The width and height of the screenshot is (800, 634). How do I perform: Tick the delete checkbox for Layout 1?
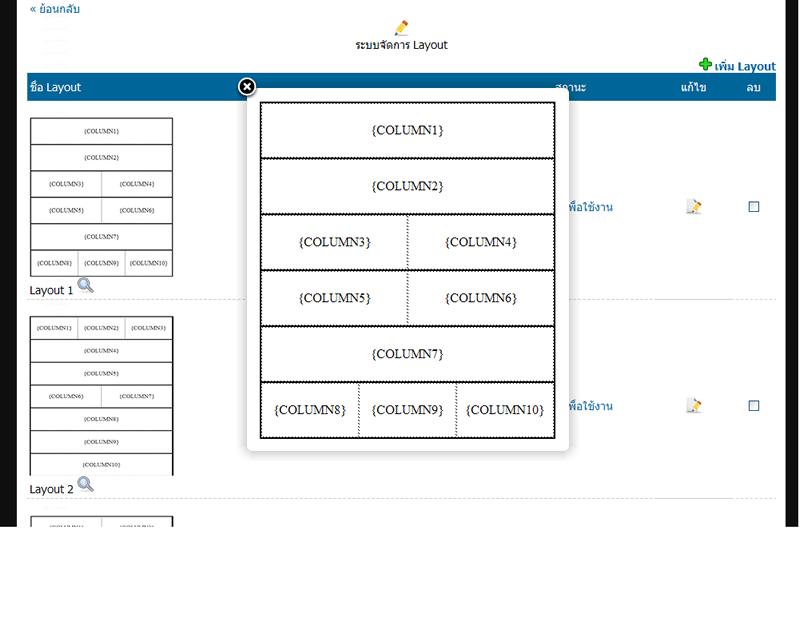[x=754, y=207]
